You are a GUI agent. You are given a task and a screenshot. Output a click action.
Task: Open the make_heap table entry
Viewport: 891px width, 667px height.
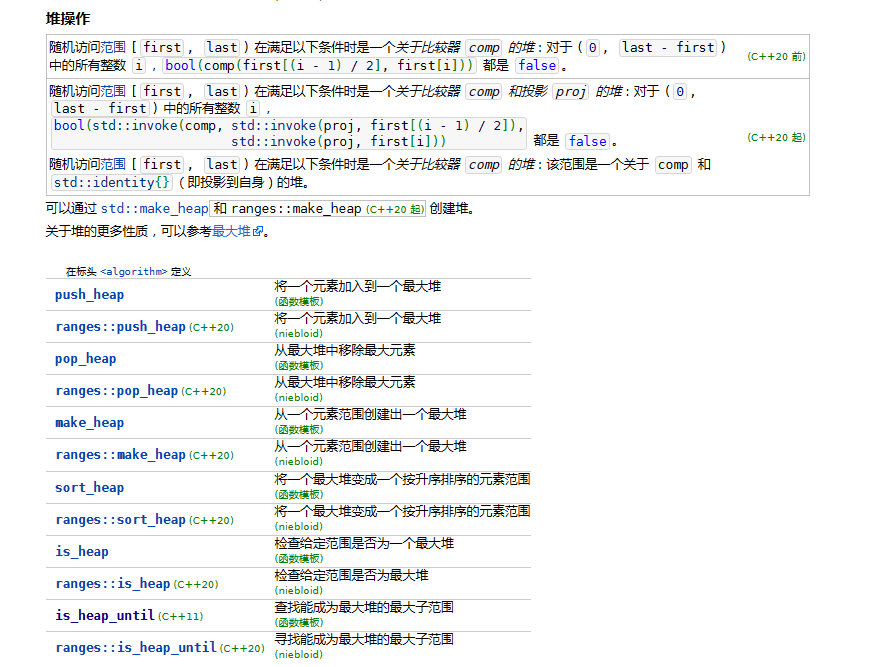[x=89, y=423]
